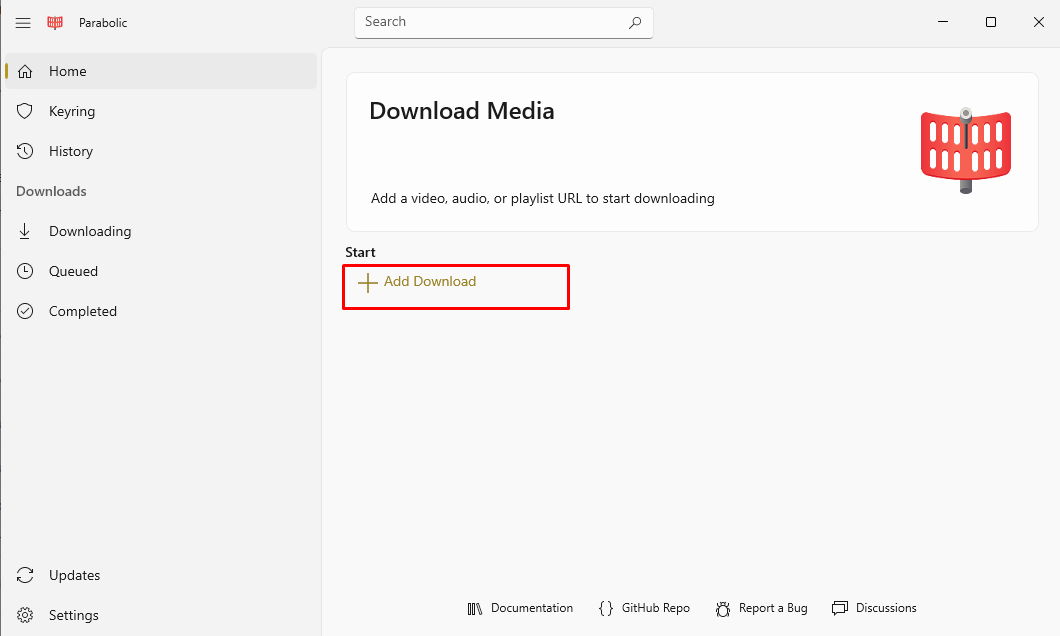Click the Parabolic logo in the titlebar
The width and height of the screenshot is (1060, 636).
(54, 22)
